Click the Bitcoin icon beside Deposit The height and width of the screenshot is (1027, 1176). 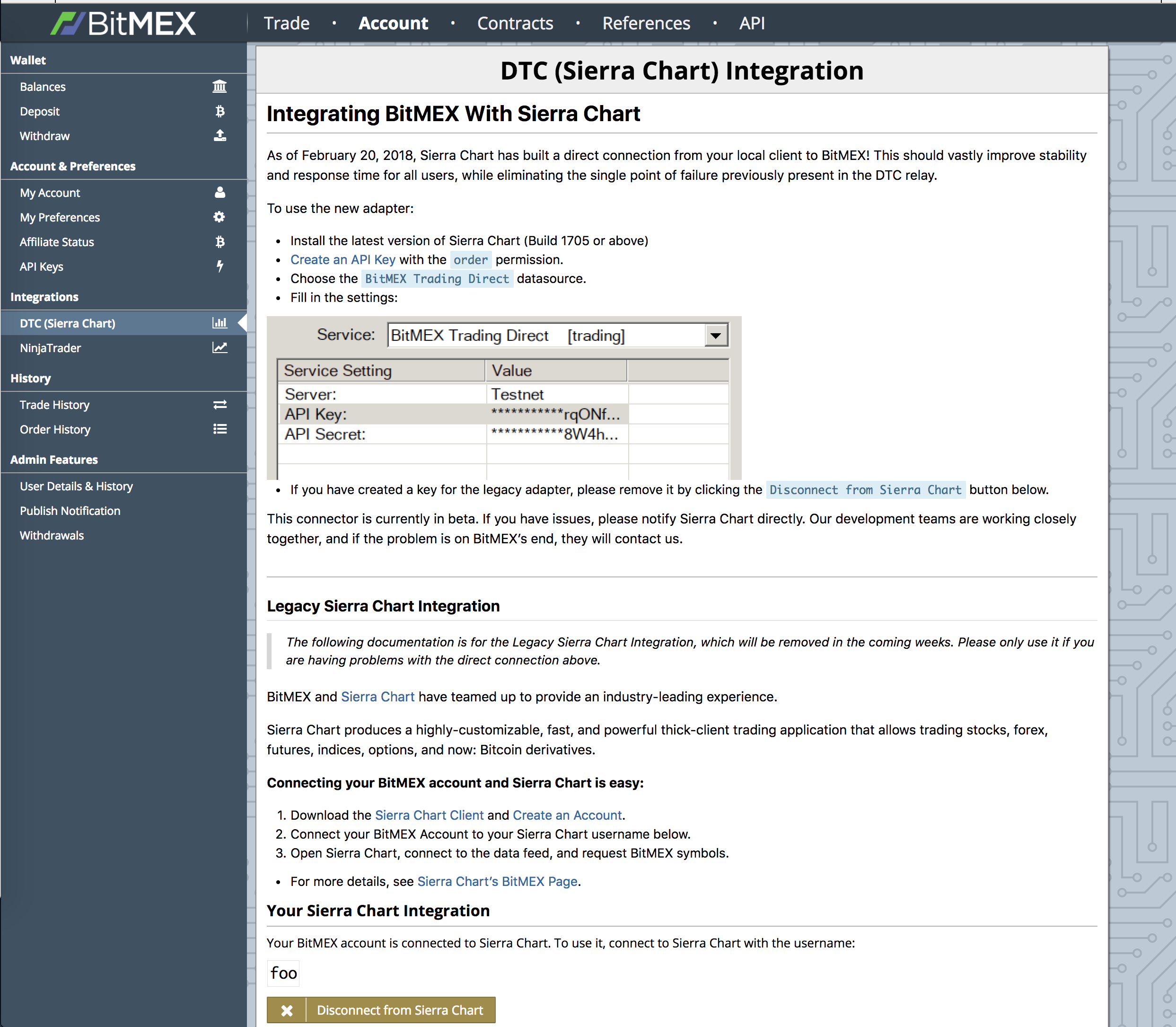(219, 111)
